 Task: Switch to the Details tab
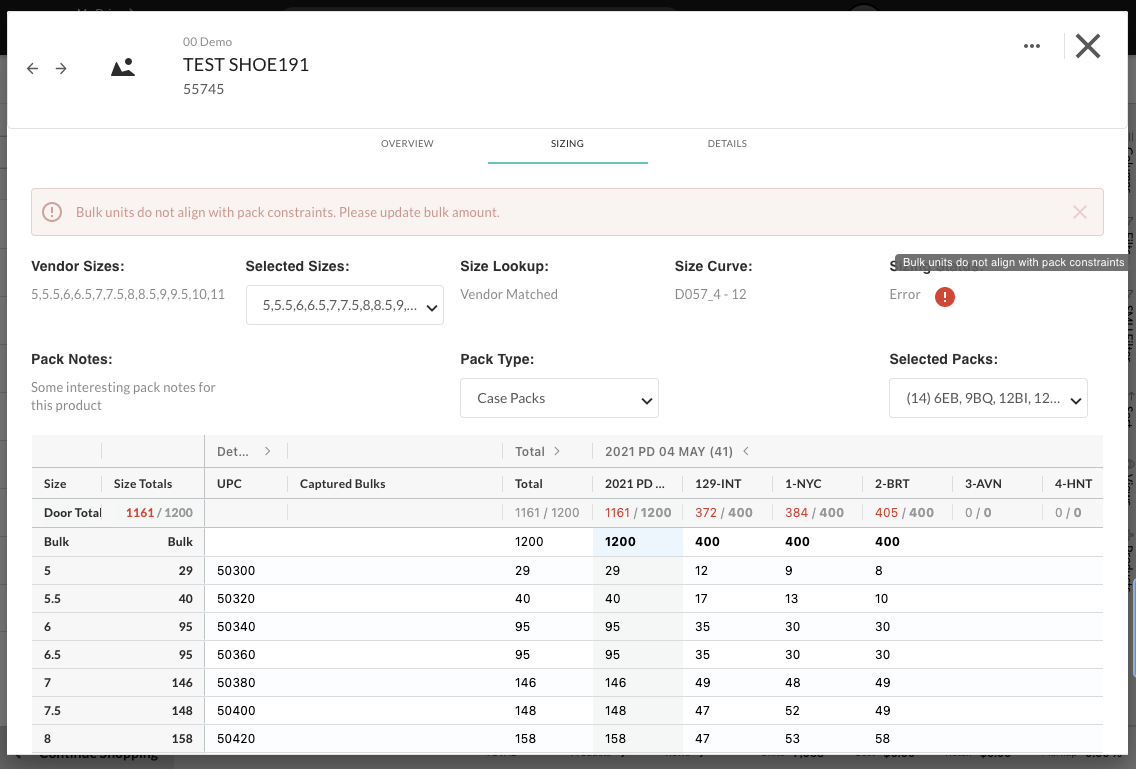(x=727, y=144)
